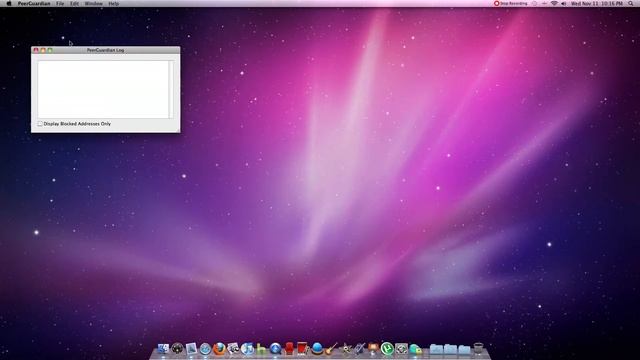Open the File menu
640x360 pixels.
click(x=60, y=3)
